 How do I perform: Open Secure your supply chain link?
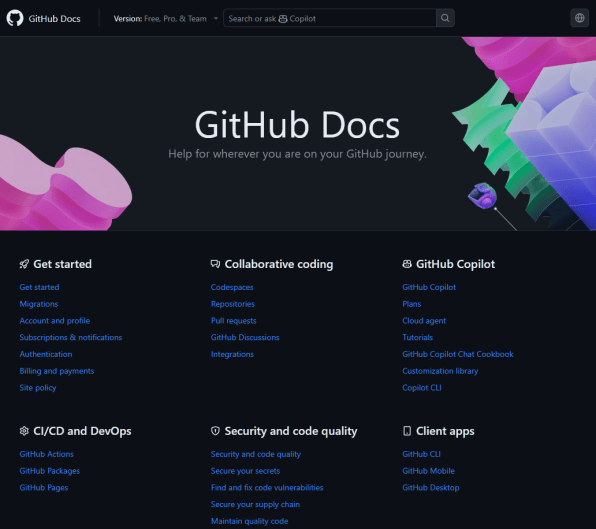pos(255,504)
